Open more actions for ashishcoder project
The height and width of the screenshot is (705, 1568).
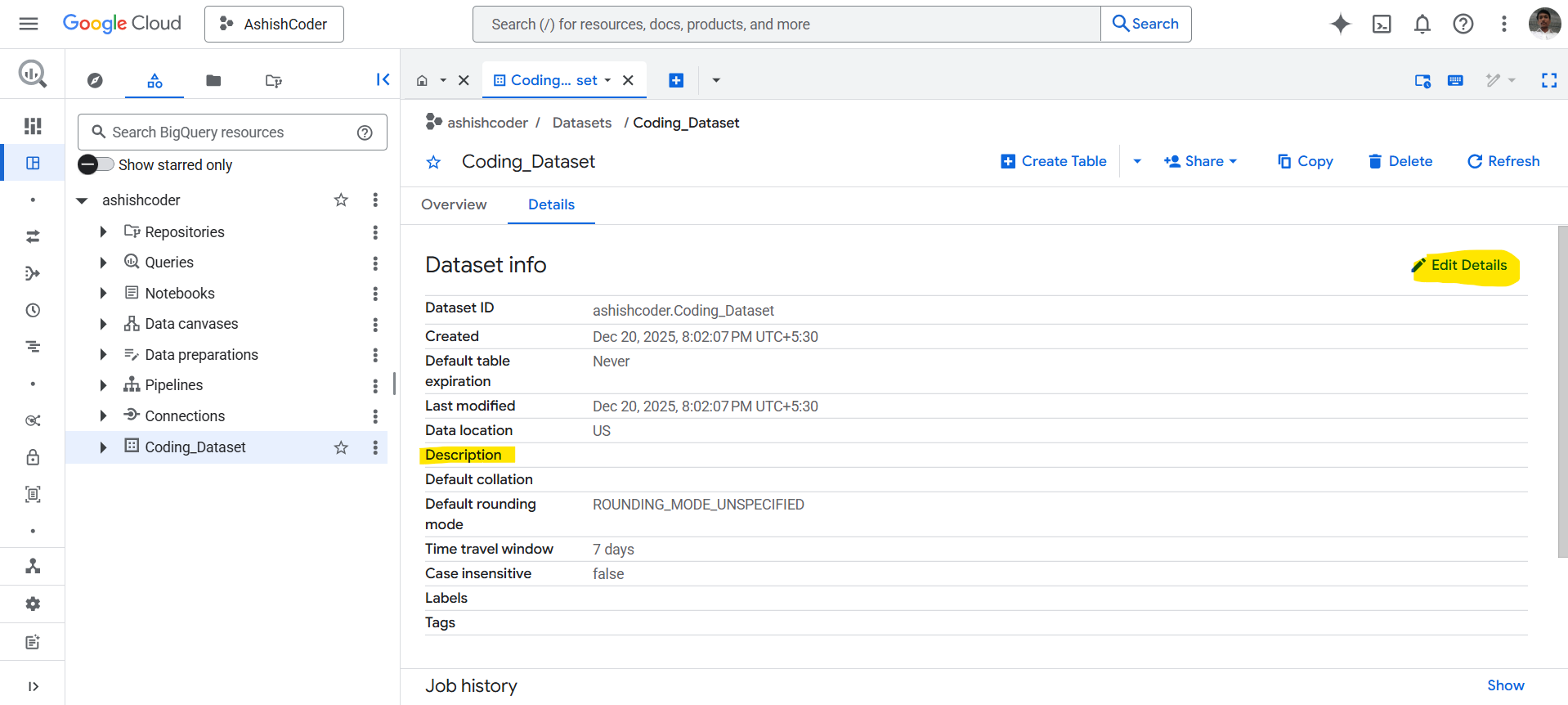coord(375,200)
